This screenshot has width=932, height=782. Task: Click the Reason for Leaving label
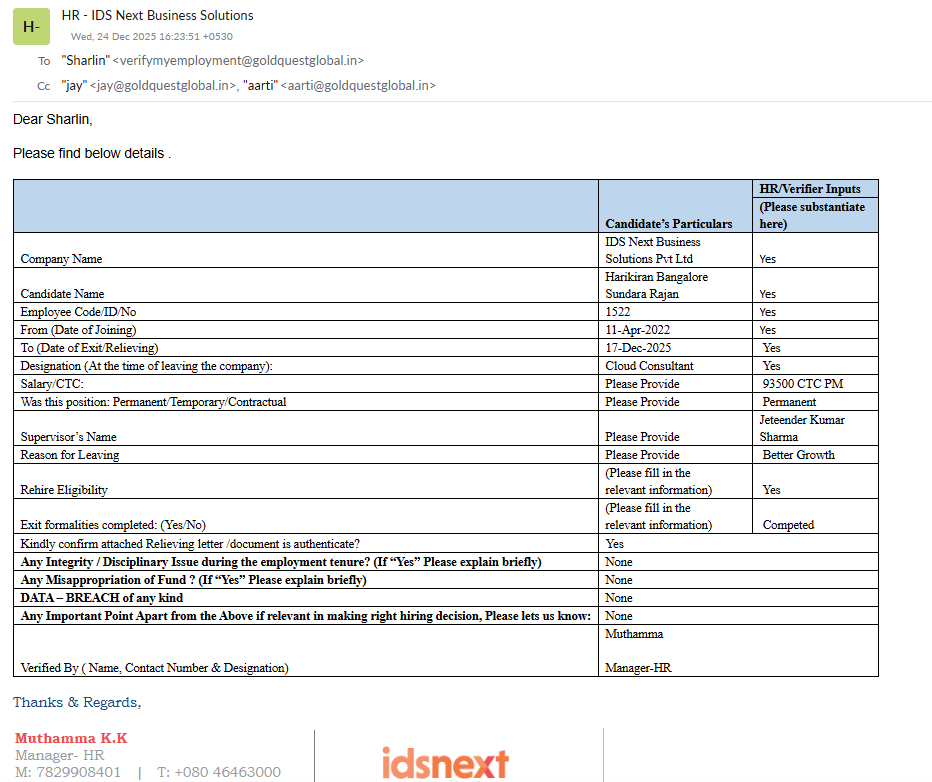coord(70,455)
